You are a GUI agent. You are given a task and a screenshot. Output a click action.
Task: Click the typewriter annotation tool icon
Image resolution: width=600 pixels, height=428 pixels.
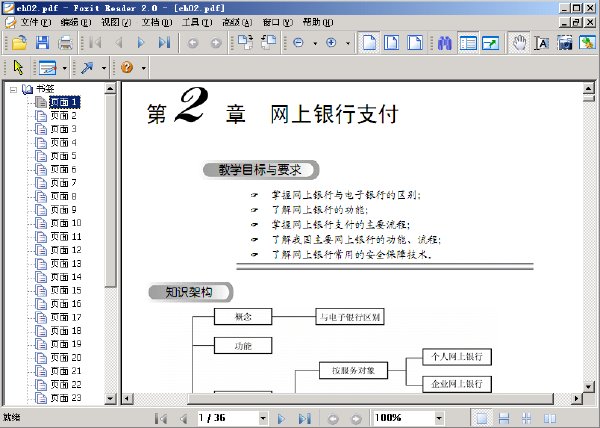tap(48, 68)
